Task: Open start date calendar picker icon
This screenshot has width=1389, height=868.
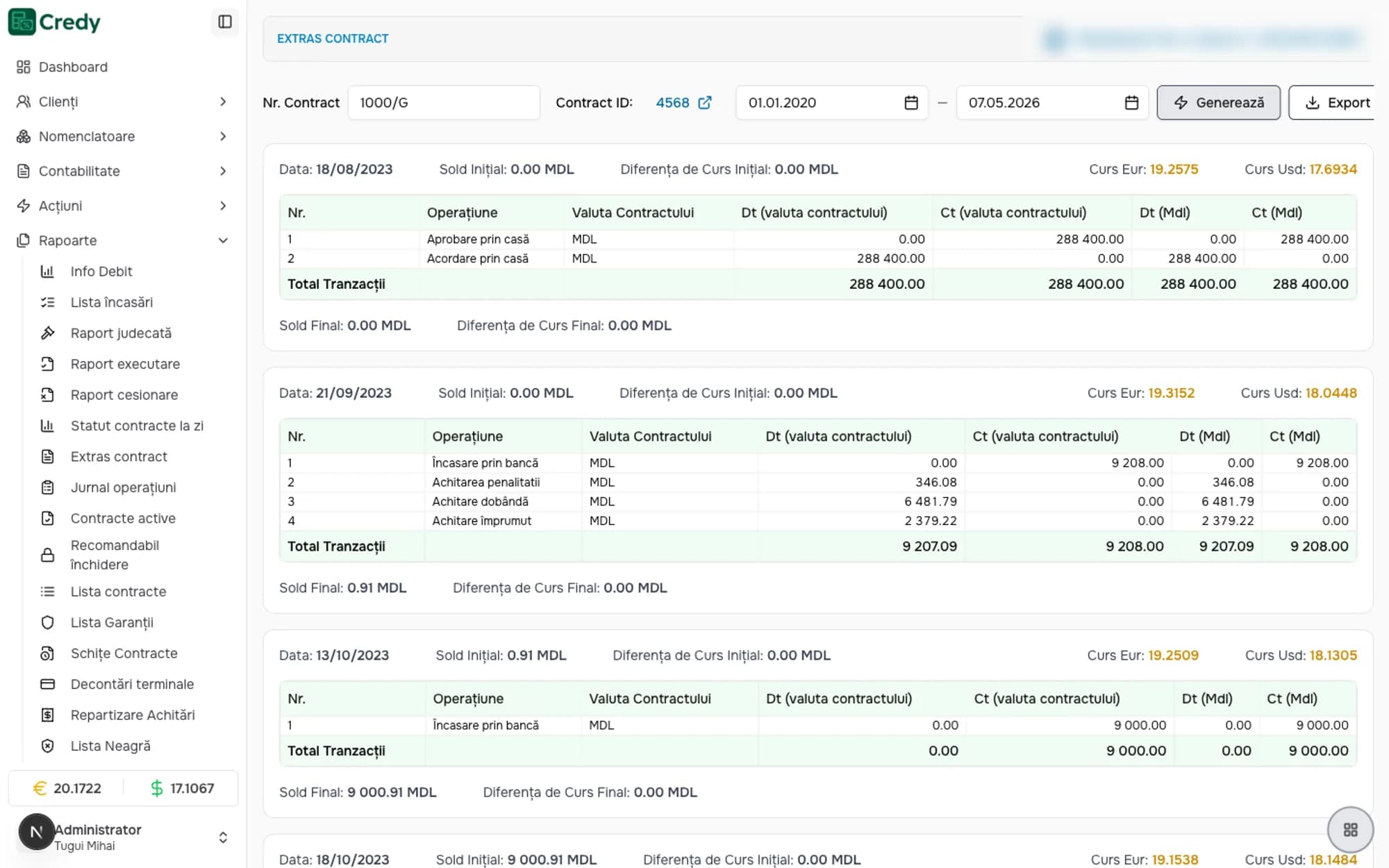Action: [x=911, y=103]
